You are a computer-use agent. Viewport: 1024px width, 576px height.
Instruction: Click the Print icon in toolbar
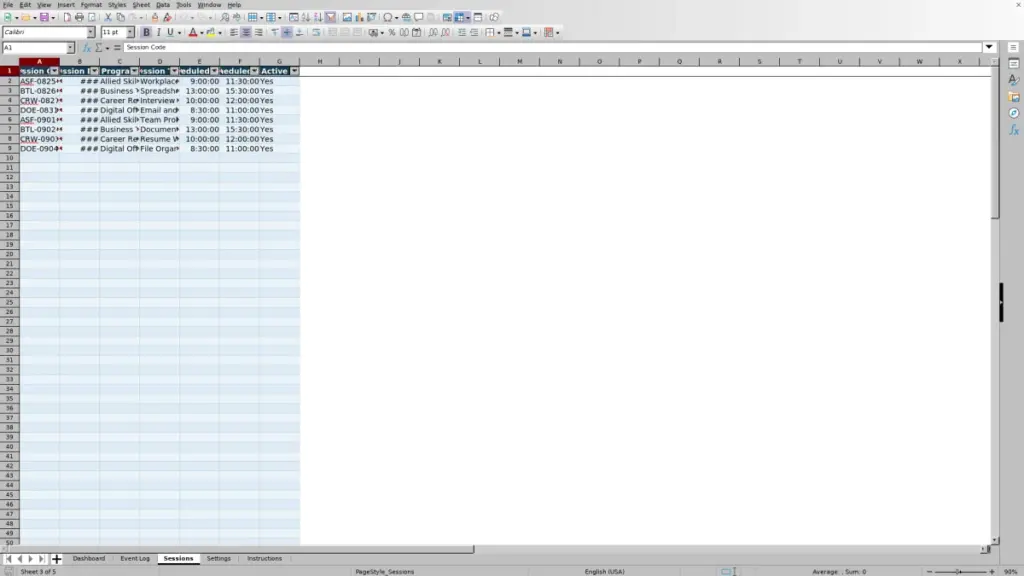79,17
